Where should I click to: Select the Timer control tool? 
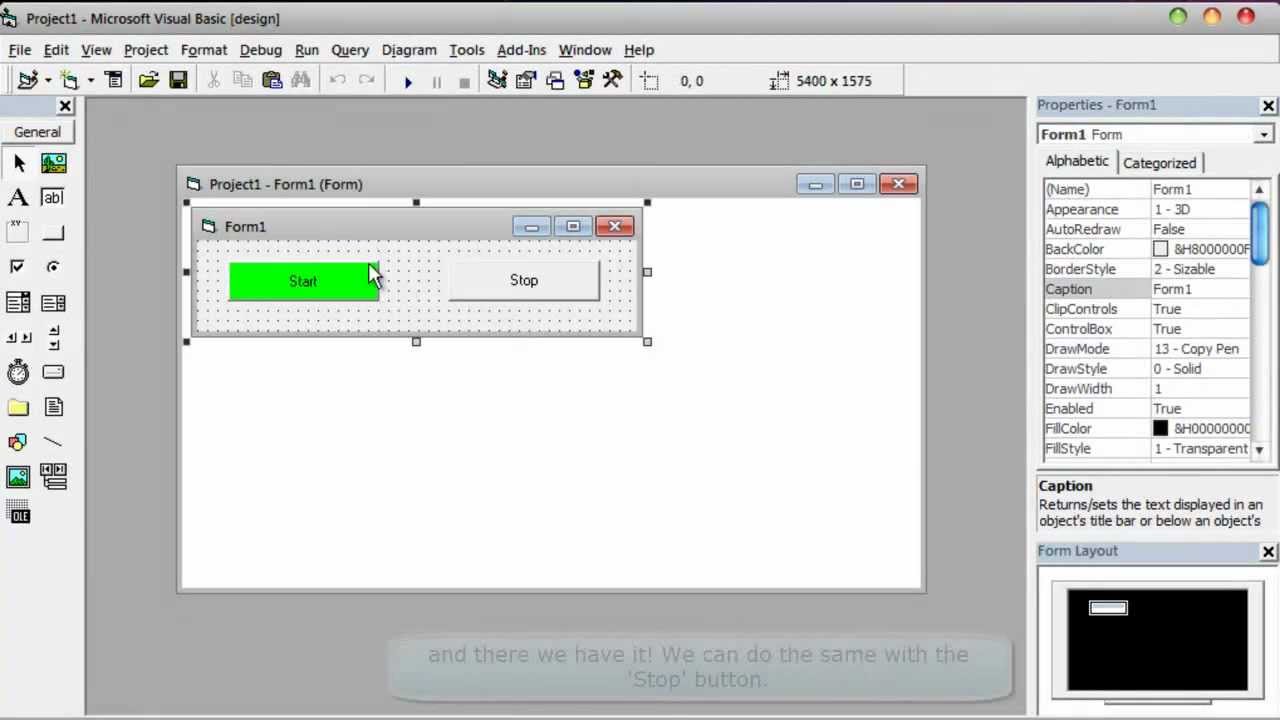(18, 372)
